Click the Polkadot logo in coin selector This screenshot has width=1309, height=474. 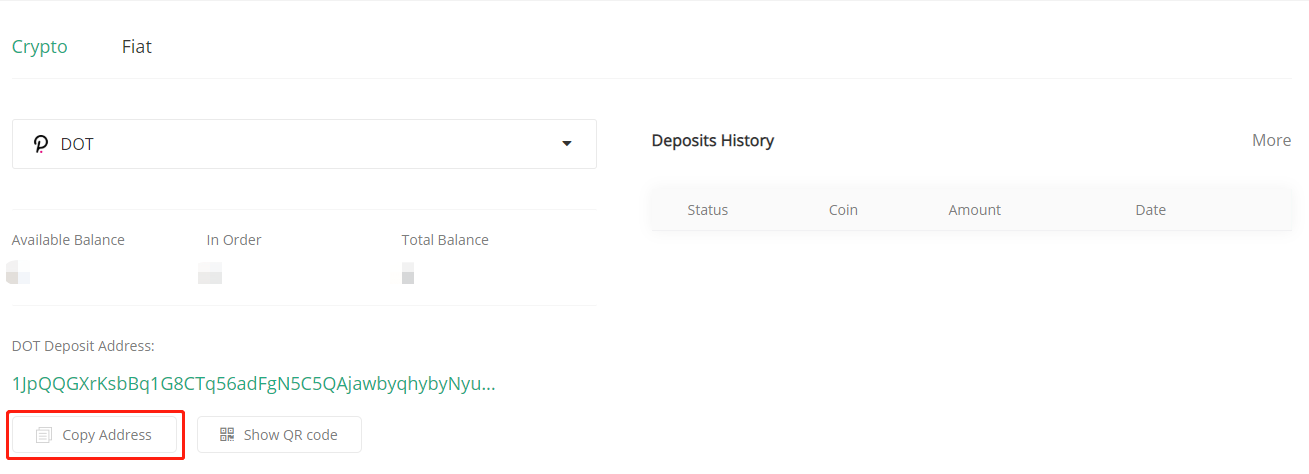click(41, 144)
